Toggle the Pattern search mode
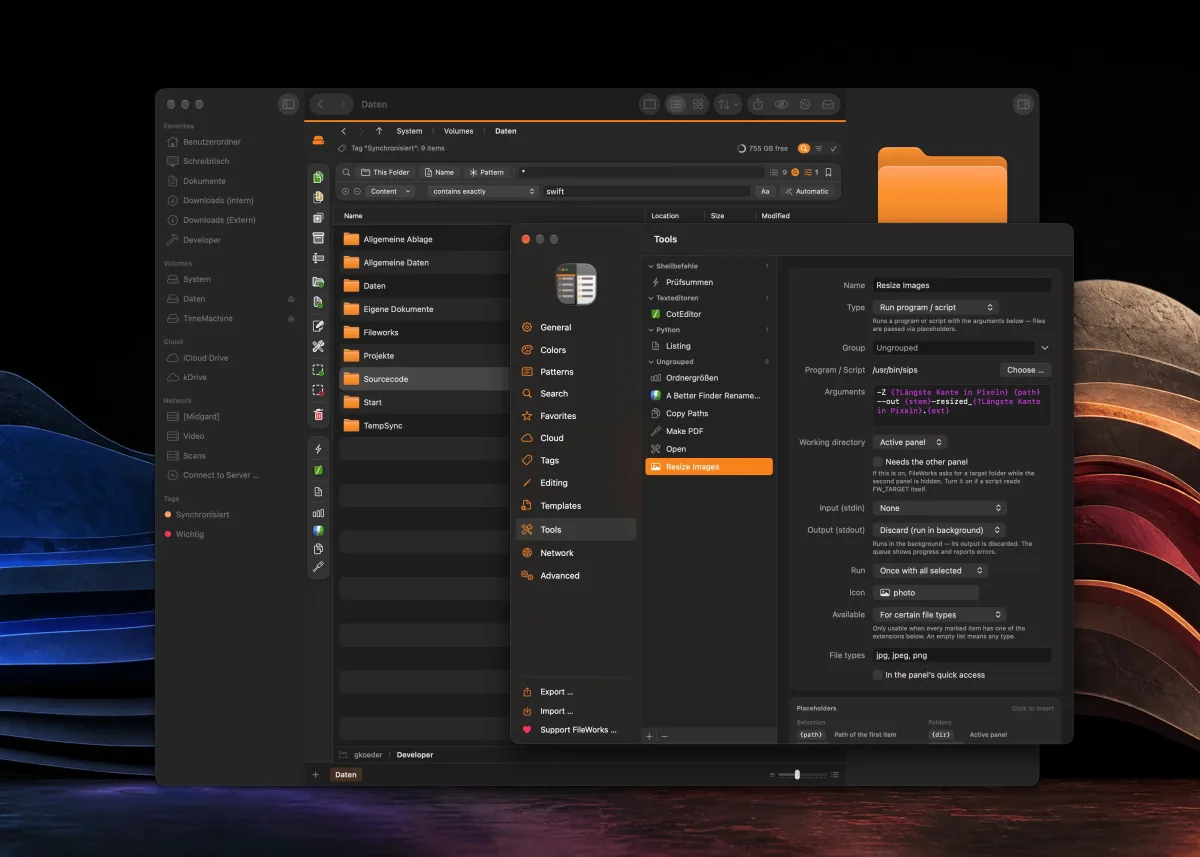 487,172
